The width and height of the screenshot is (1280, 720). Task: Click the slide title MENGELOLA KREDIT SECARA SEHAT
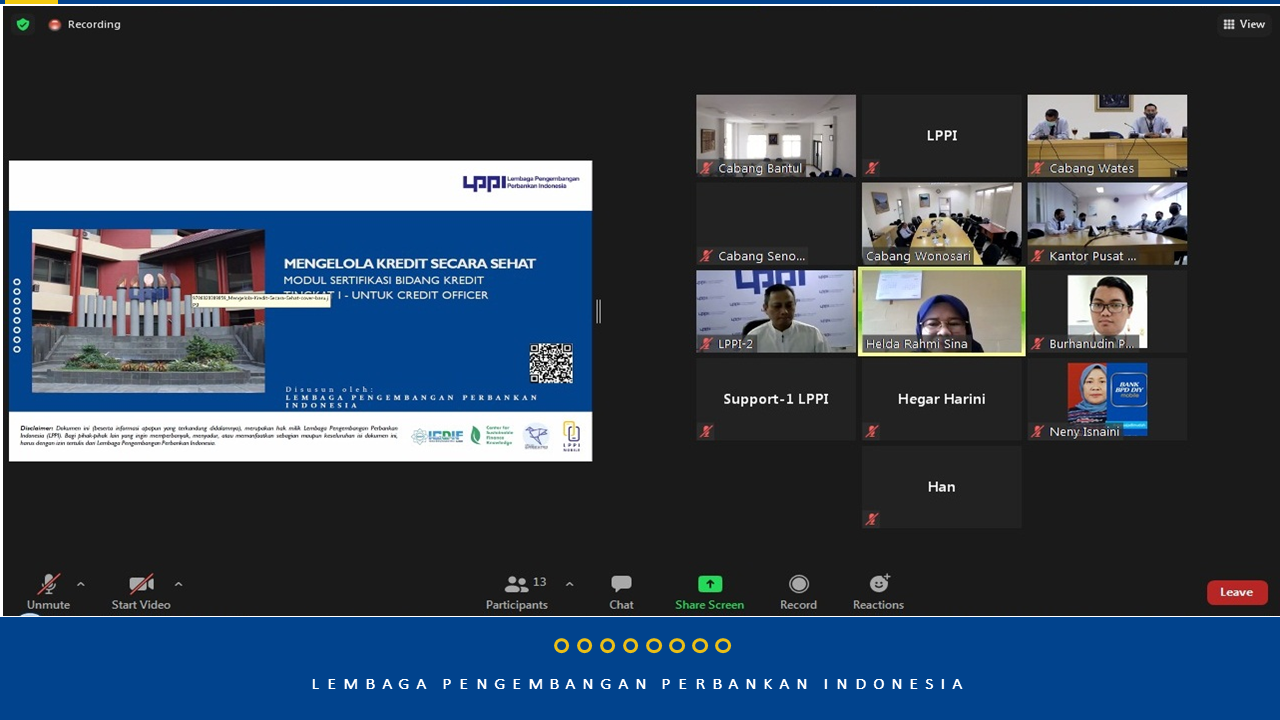click(410, 264)
